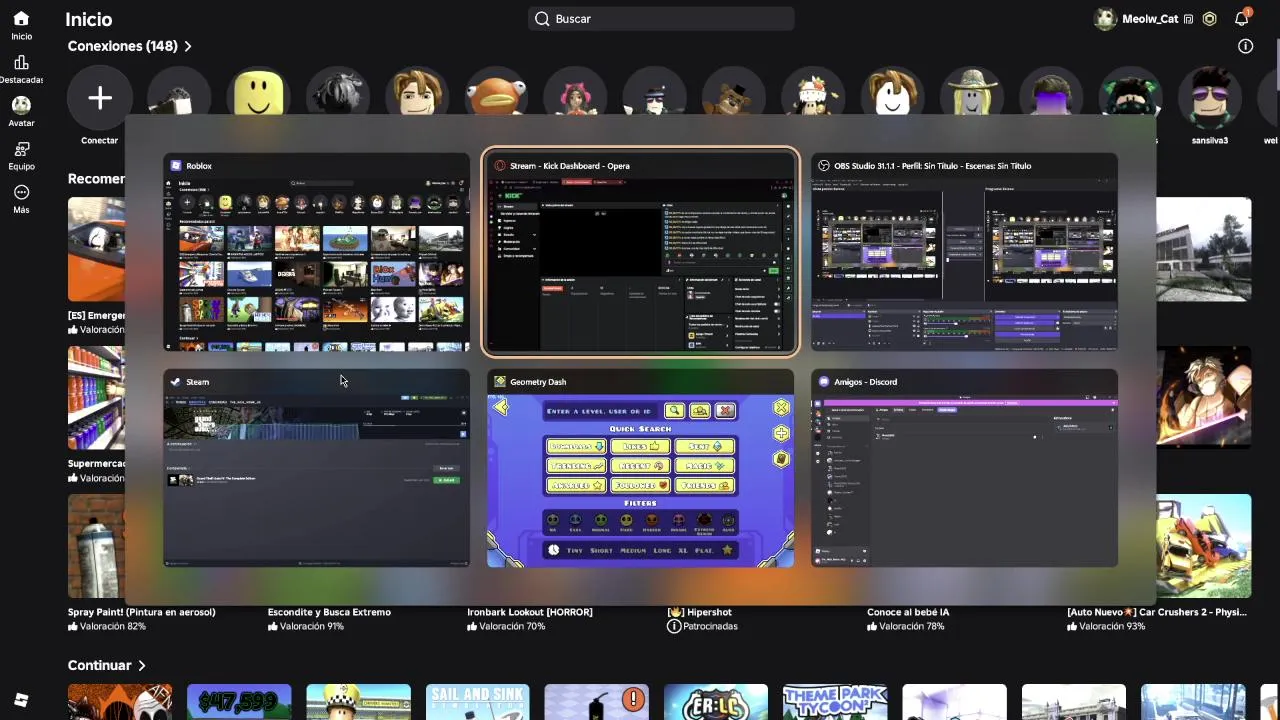Image resolution: width=1280 pixels, height=720 pixels.
Task: Switch to the OBS Studio window thumbnail
Action: [x=964, y=253]
